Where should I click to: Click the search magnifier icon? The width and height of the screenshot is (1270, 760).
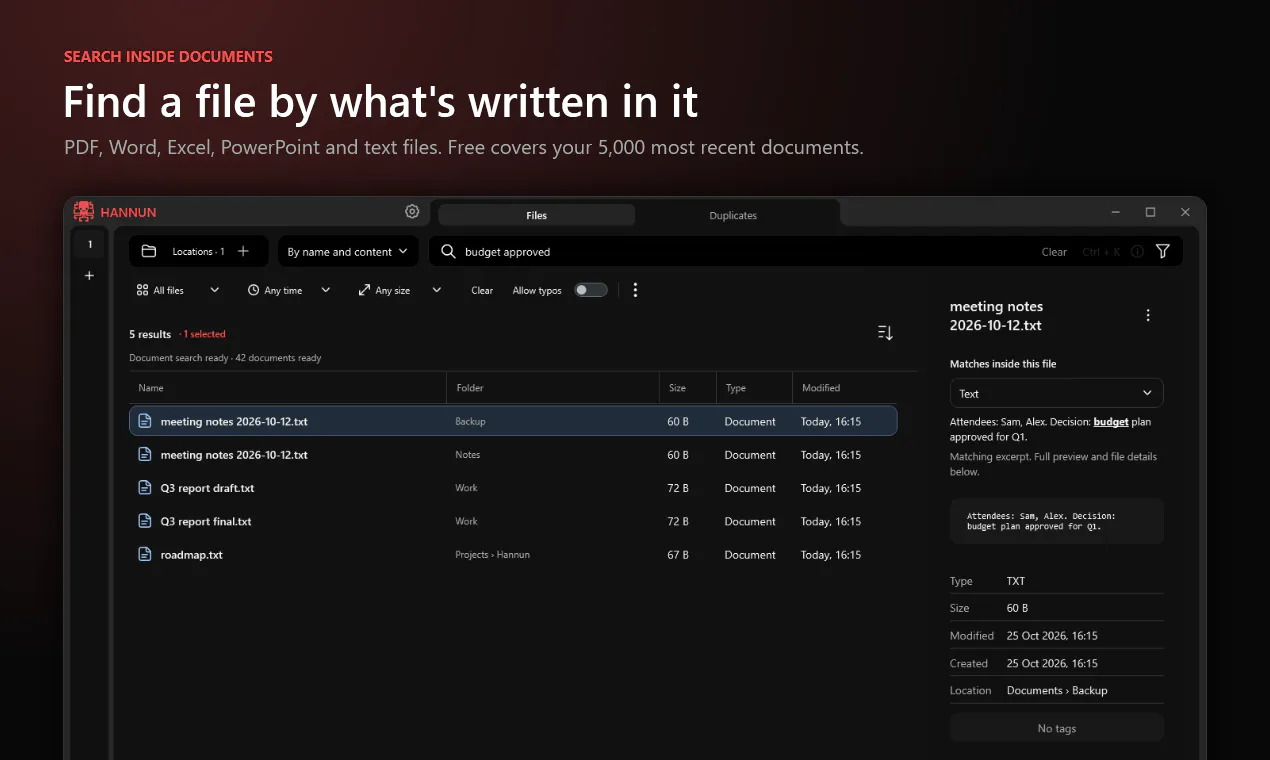(448, 251)
